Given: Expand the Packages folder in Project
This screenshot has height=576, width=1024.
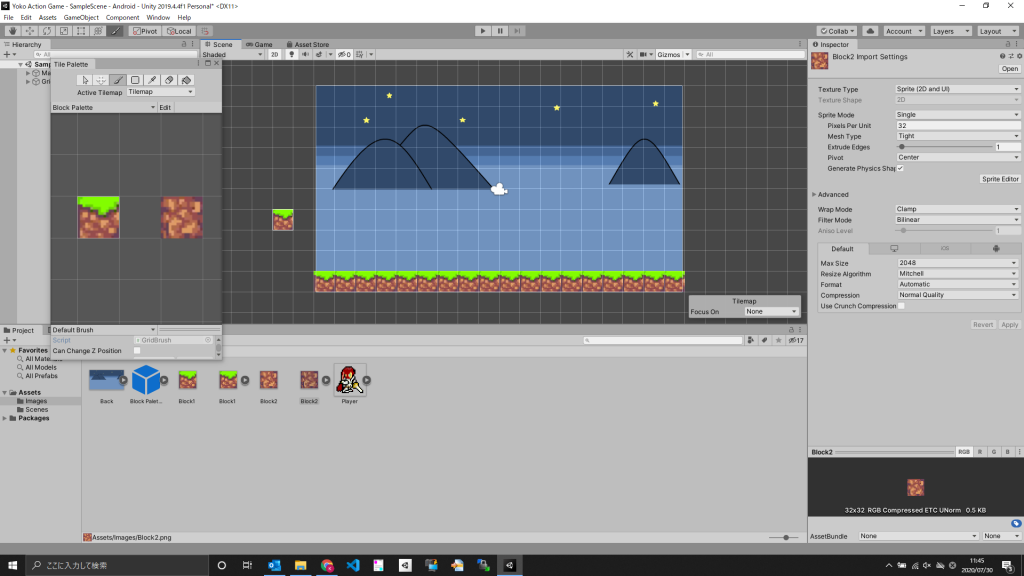Looking at the screenshot, I should coord(5,418).
